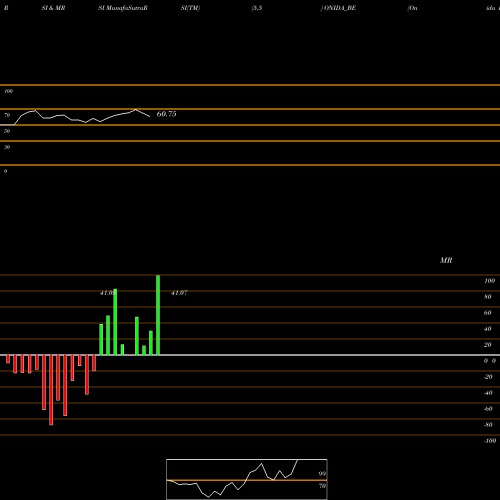Click the 0 level label on RSI axis

(x=5, y=171)
